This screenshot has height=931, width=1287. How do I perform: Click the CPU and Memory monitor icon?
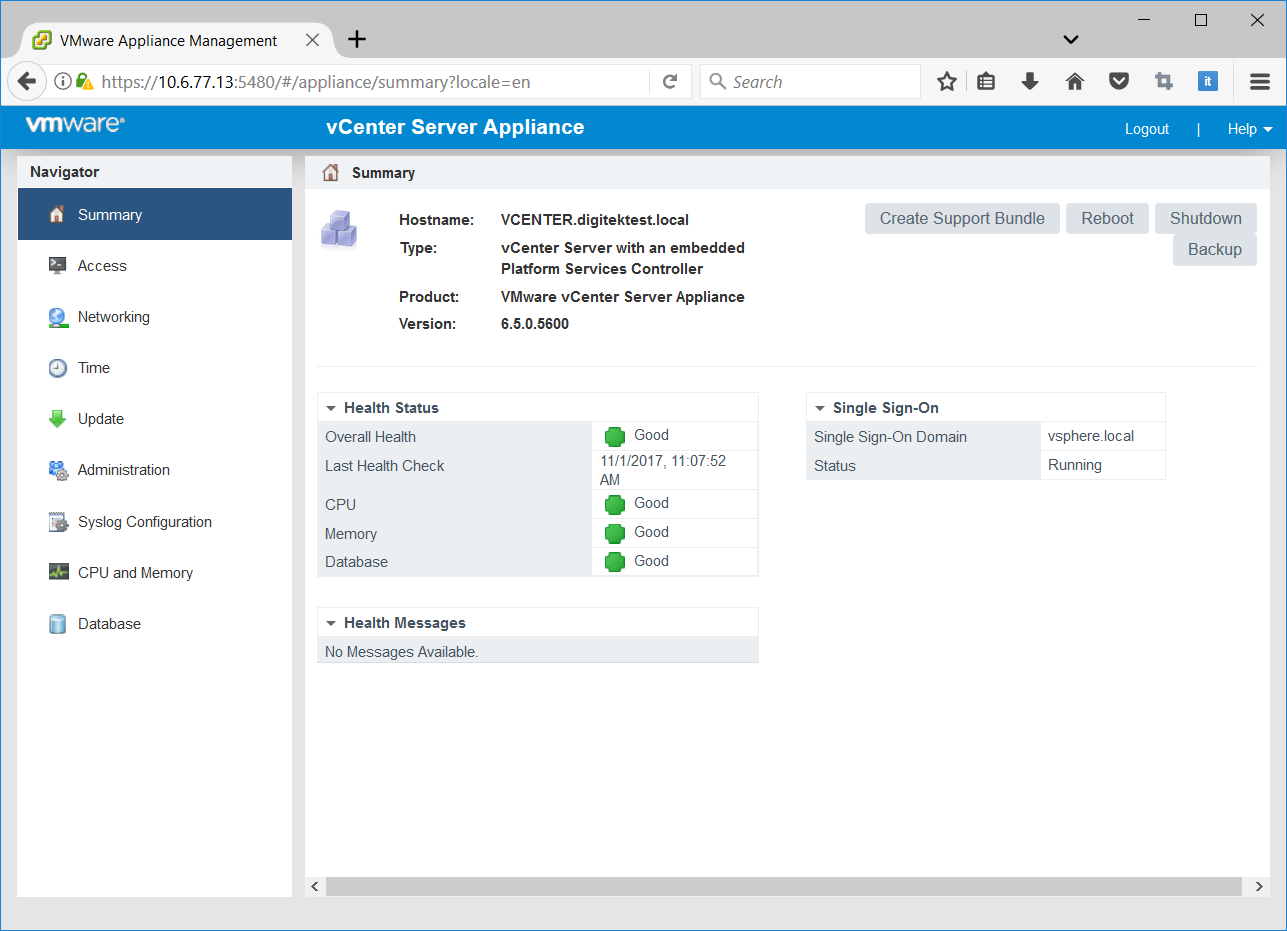pos(58,573)
